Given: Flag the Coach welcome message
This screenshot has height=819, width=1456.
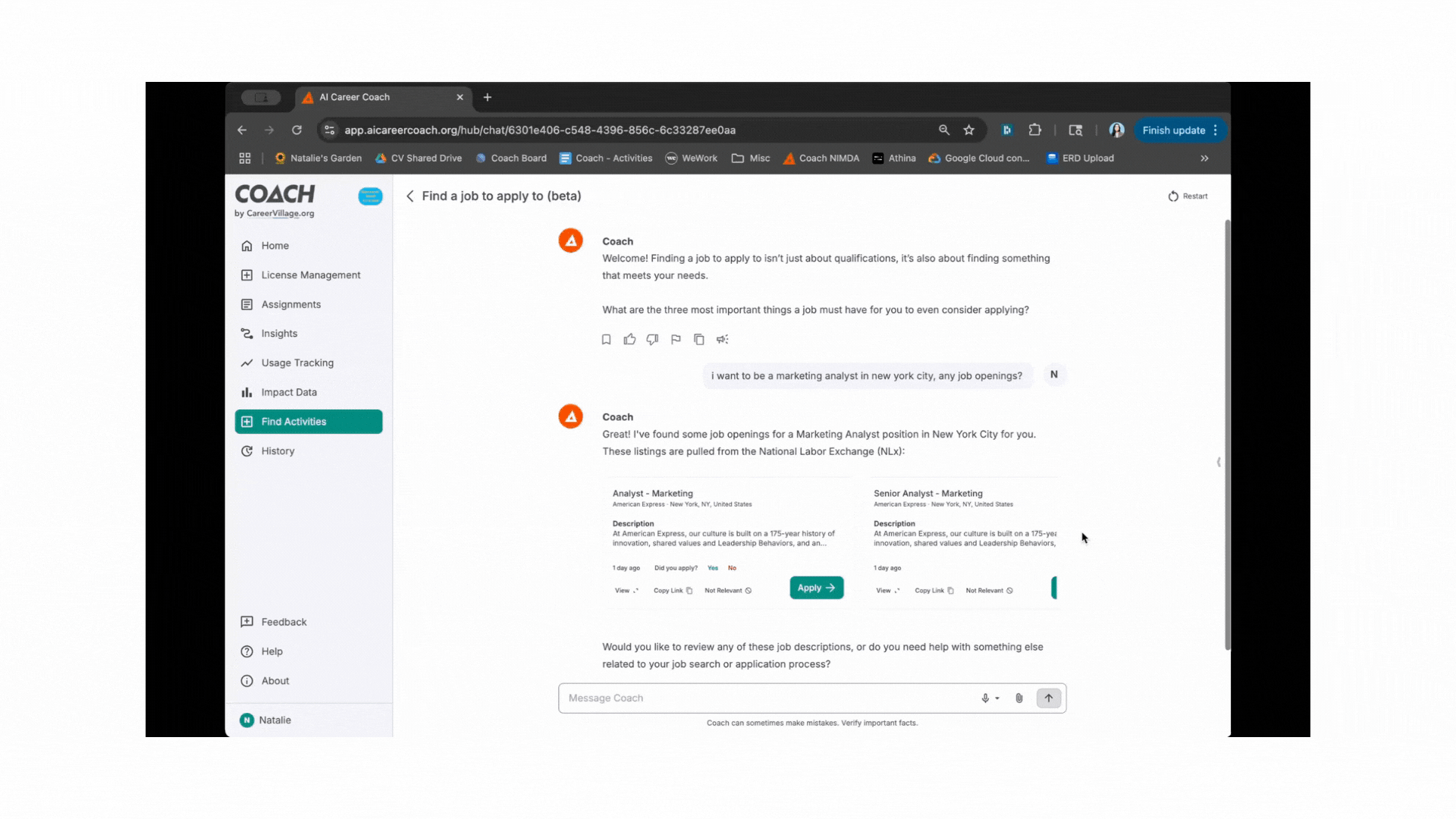Looking at the screenshot, I should click(x=676, y=340).
